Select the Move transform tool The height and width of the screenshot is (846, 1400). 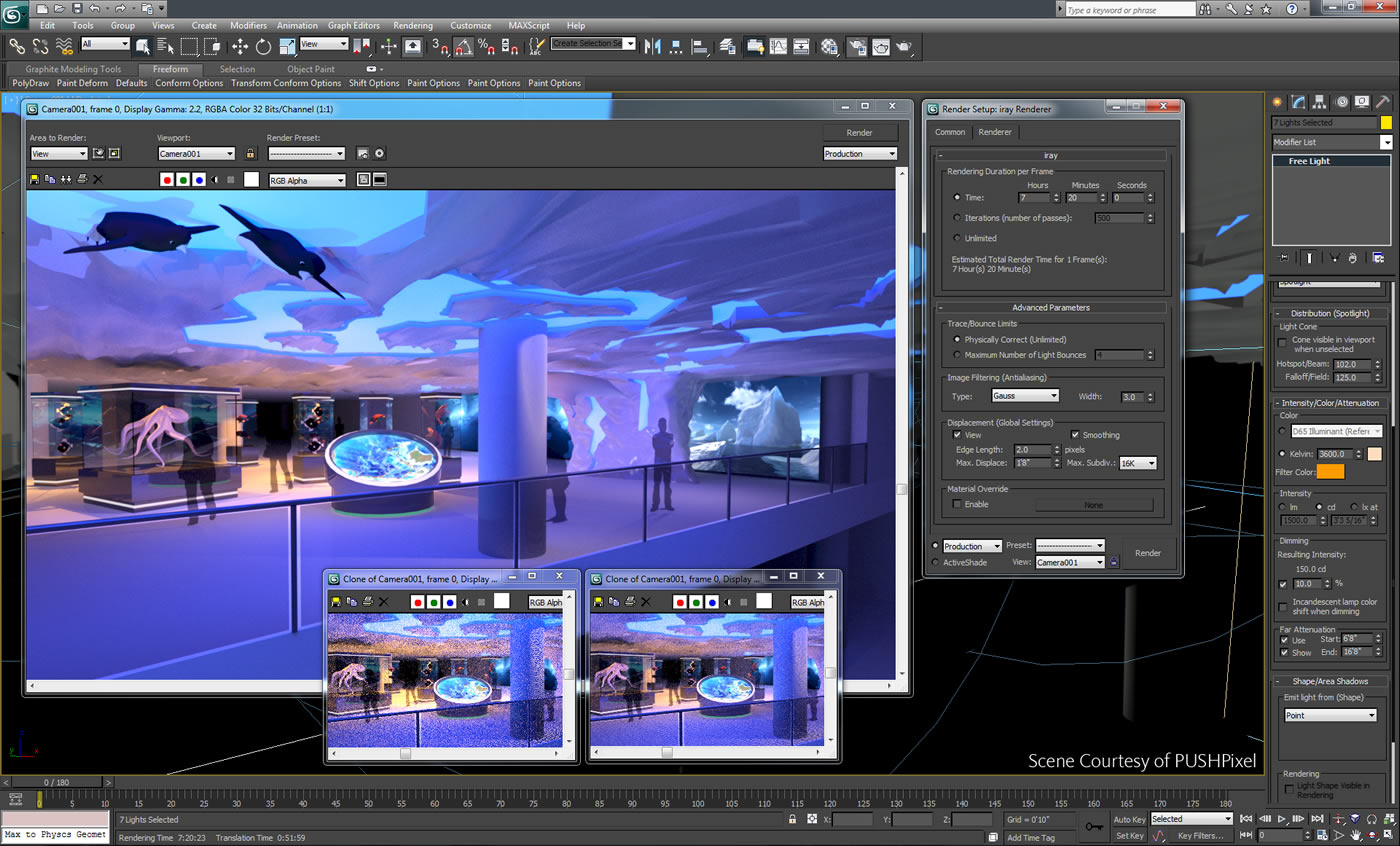[x=240, y=46]
